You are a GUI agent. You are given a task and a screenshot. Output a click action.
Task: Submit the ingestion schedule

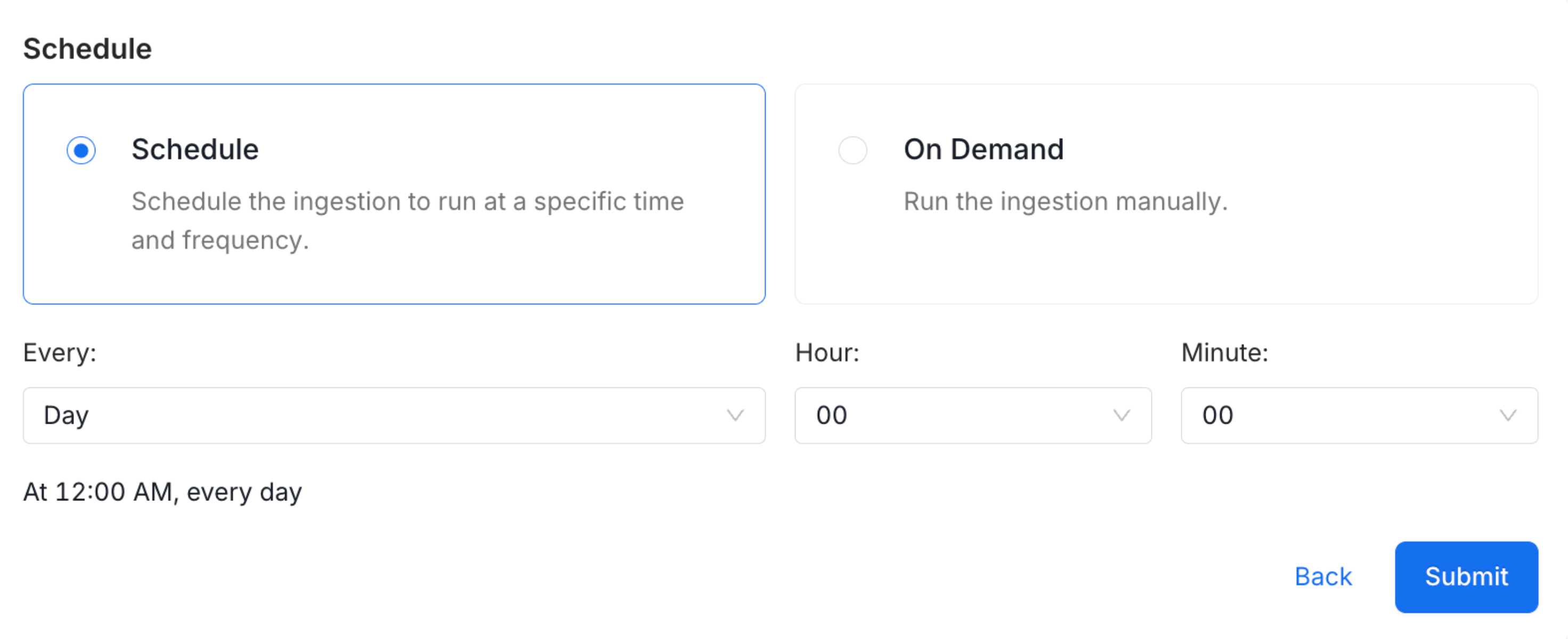(1466, 577)
